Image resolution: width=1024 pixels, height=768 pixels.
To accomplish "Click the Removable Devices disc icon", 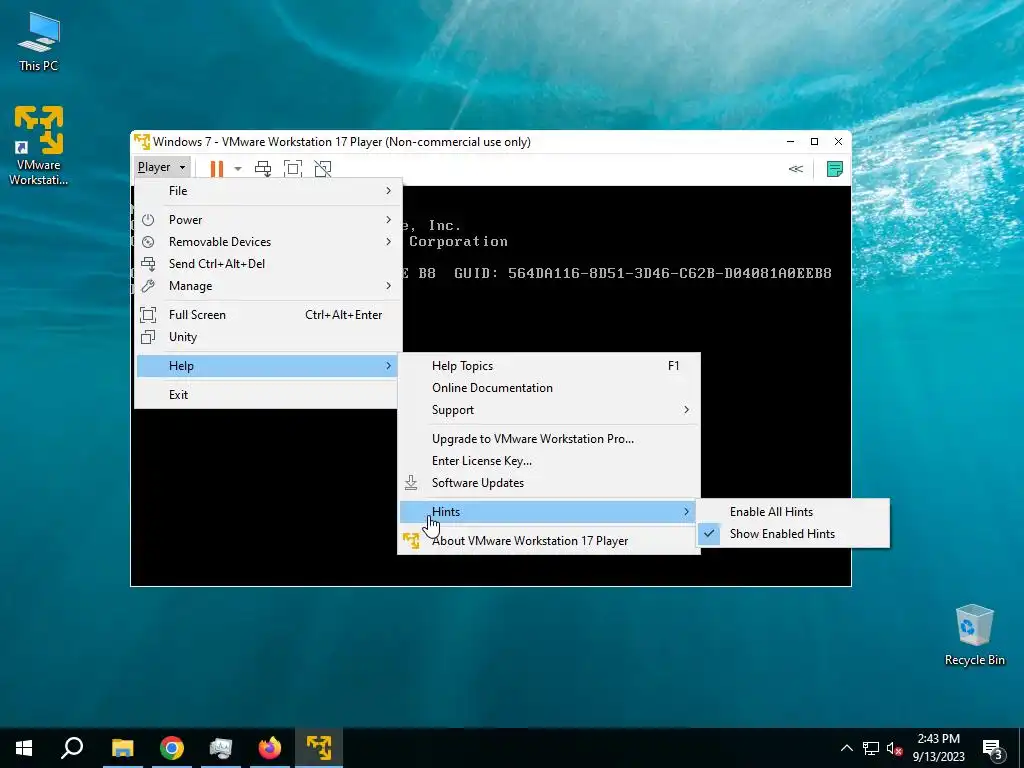I will 148,242.
